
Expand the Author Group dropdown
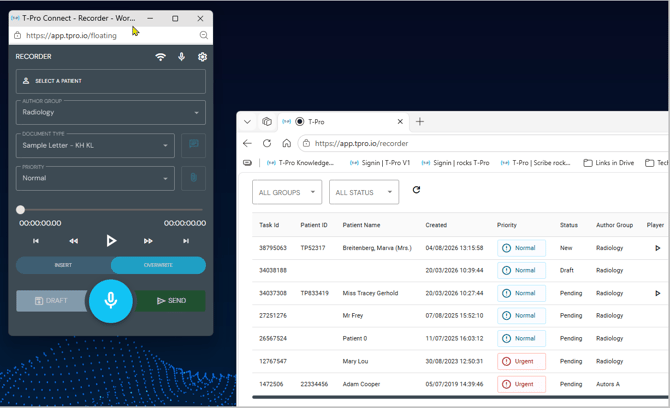[111, 112]
